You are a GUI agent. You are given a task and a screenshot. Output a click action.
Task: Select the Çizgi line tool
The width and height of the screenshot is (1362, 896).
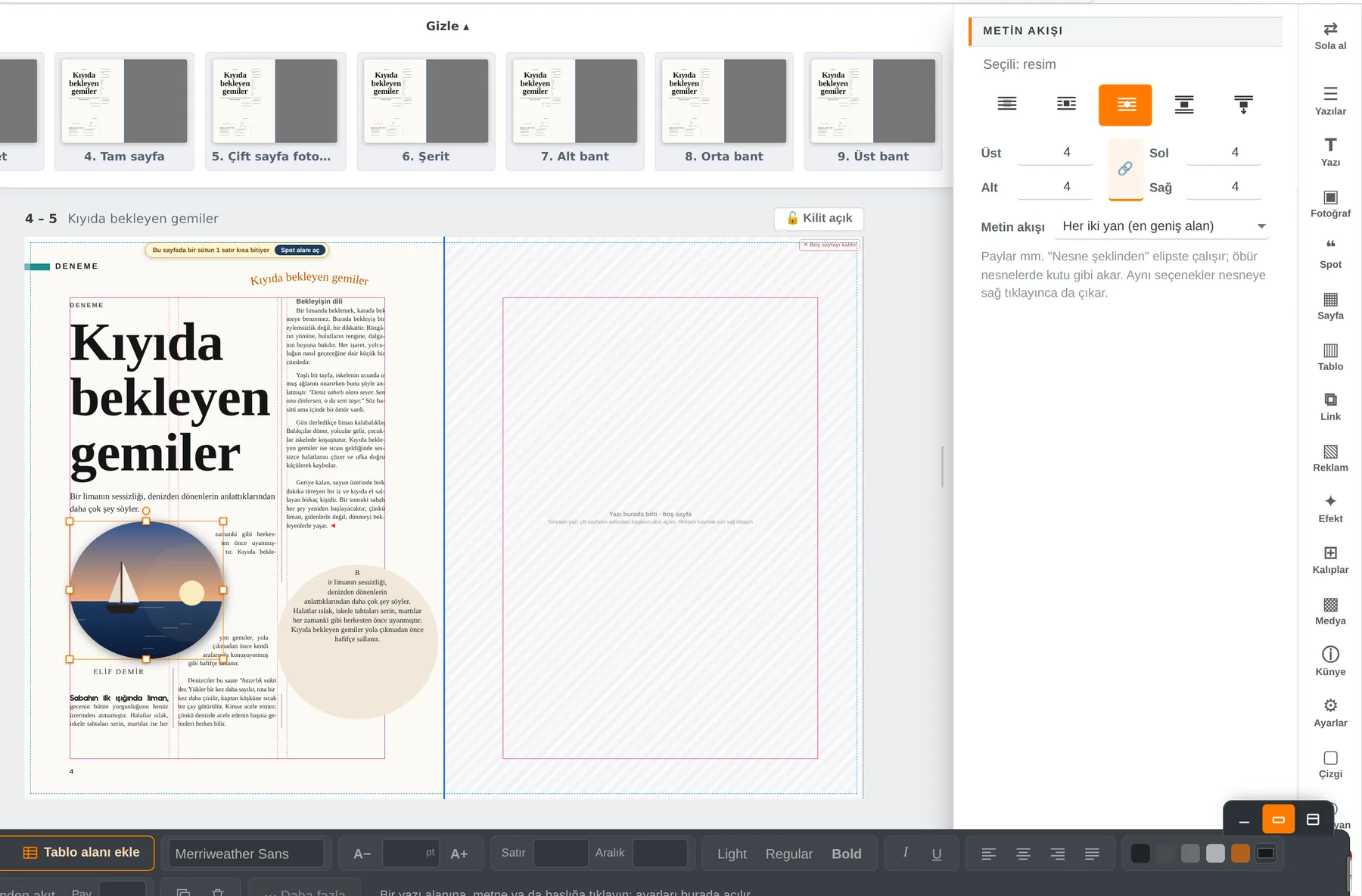(x=1330, y=764)
